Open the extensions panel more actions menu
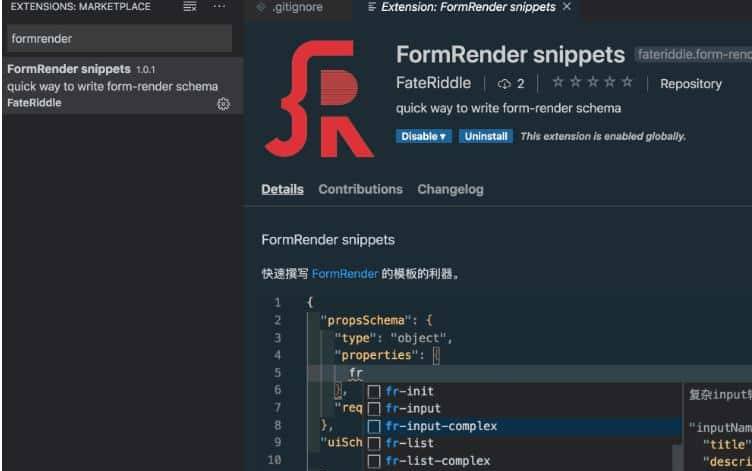 click(219, 7)
